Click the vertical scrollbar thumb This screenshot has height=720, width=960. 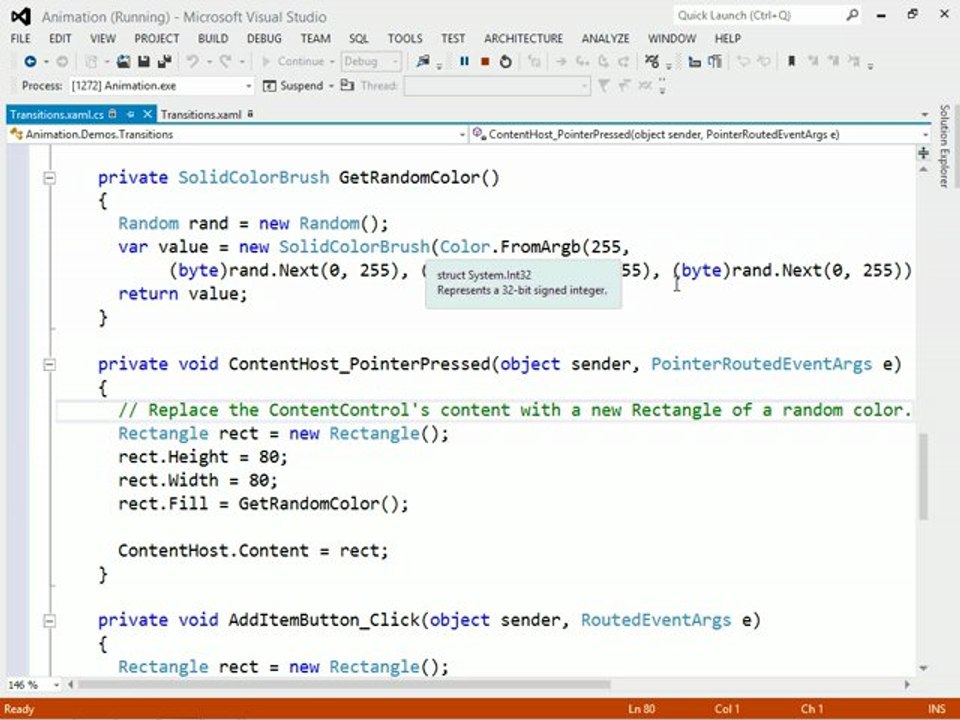(x=923, y=476)
